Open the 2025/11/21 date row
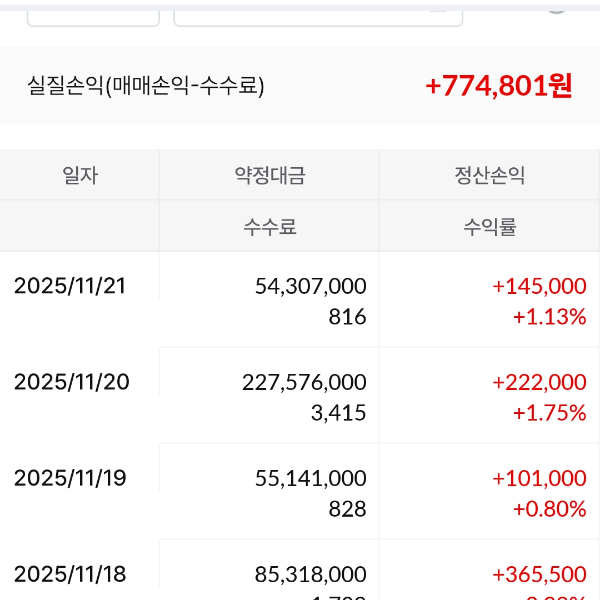 (70, 286)
